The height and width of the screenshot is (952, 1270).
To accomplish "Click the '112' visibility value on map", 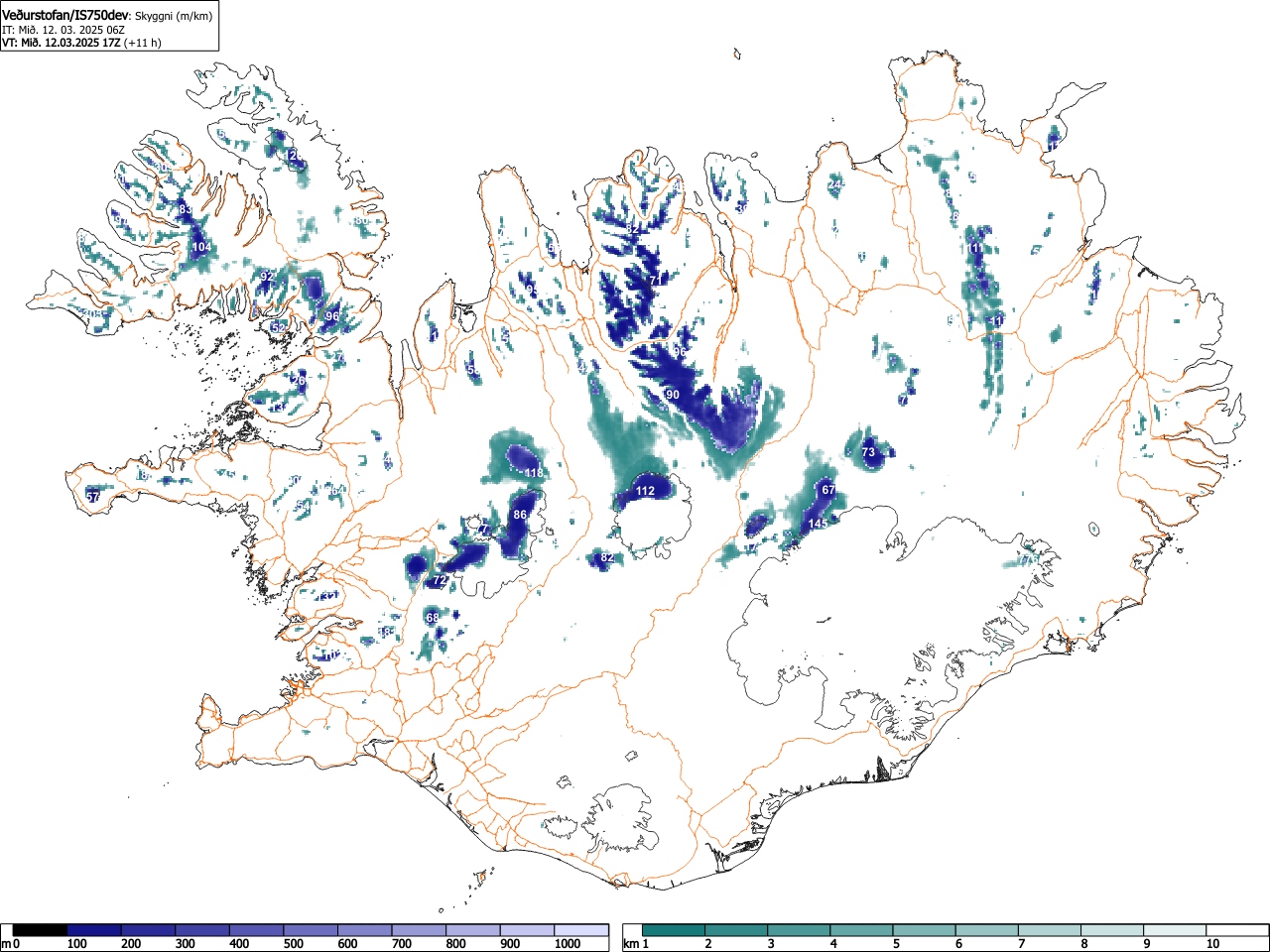I will 645,491.
